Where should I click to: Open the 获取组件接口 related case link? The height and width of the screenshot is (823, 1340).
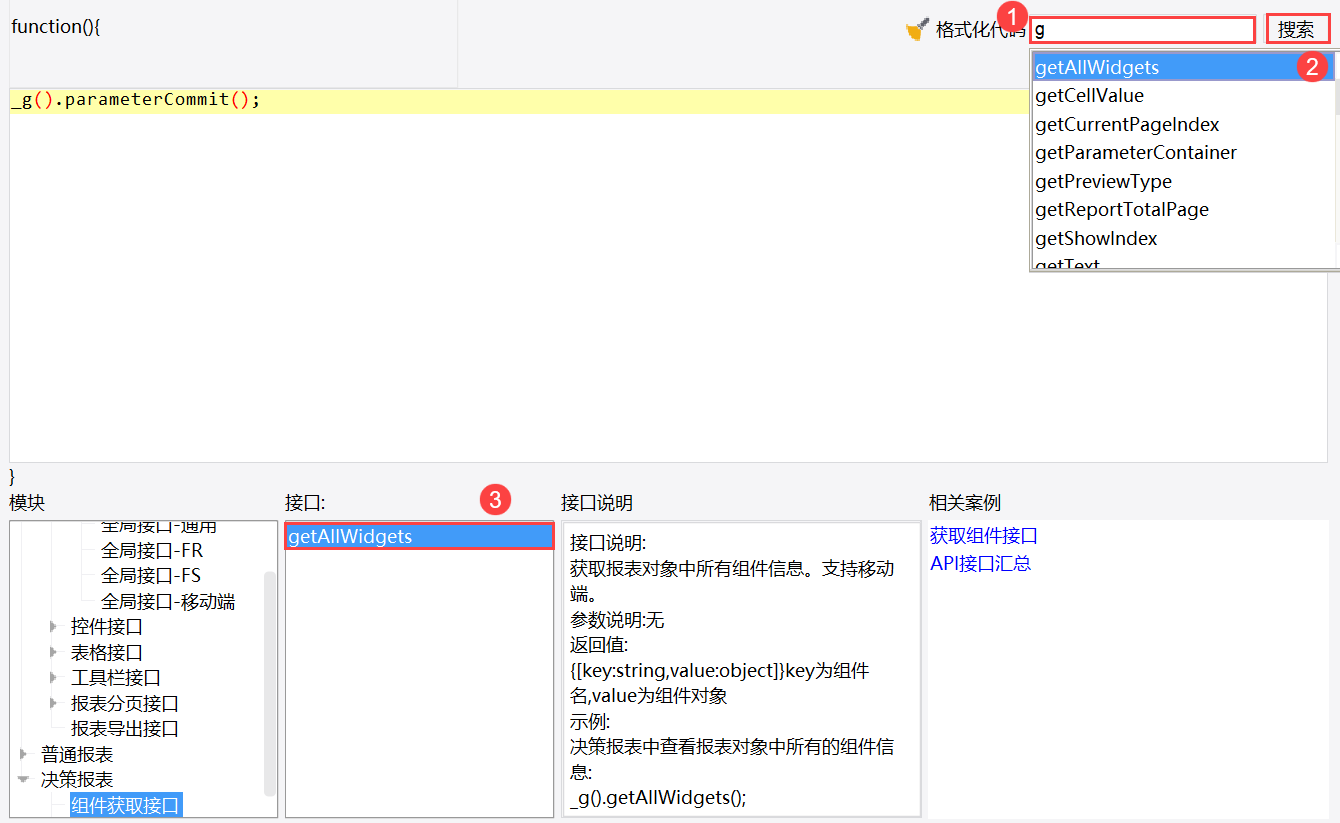pyautogui.click(x=984, y=536)
